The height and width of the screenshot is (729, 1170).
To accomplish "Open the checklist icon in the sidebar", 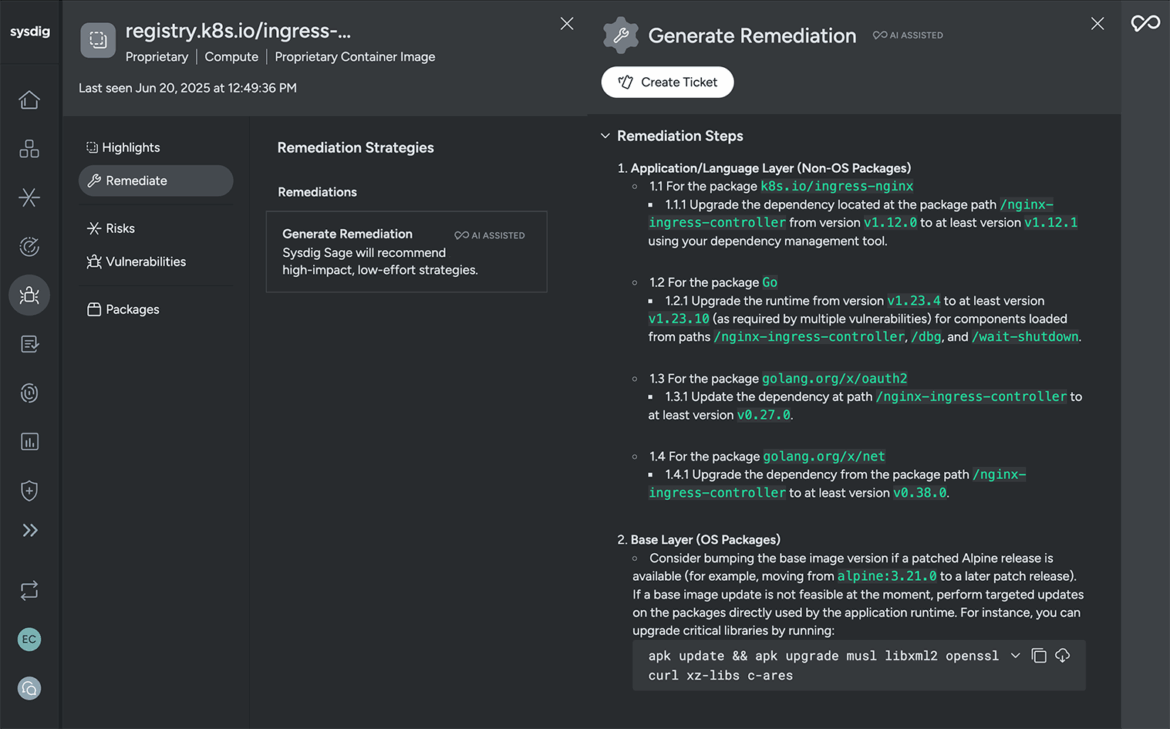I will click(x=29, y=344).
